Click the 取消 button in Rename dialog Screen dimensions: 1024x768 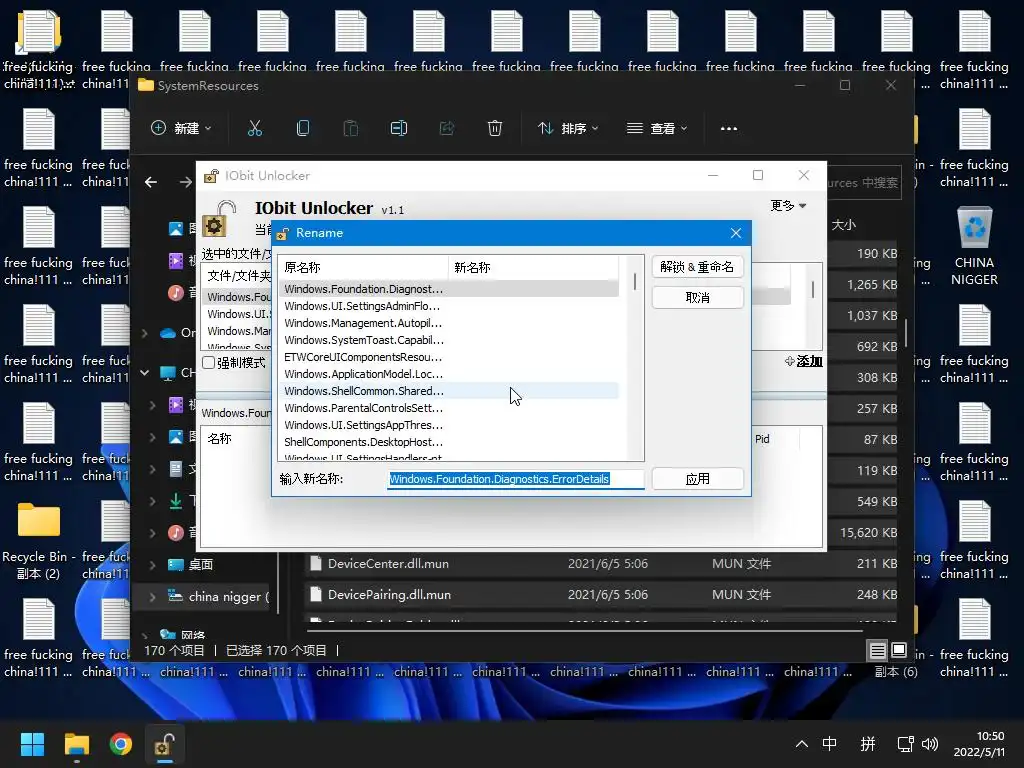tap(697, 298)
